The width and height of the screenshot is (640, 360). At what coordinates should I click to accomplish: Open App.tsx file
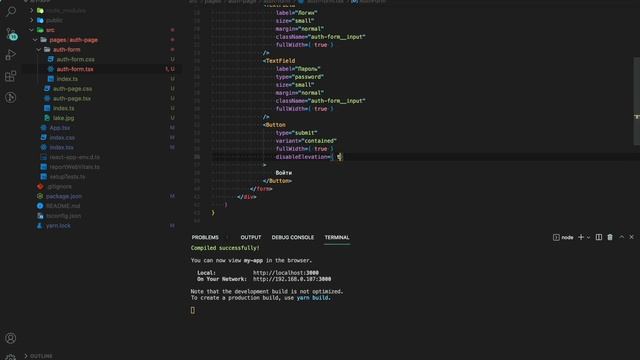tap(60, 128)
